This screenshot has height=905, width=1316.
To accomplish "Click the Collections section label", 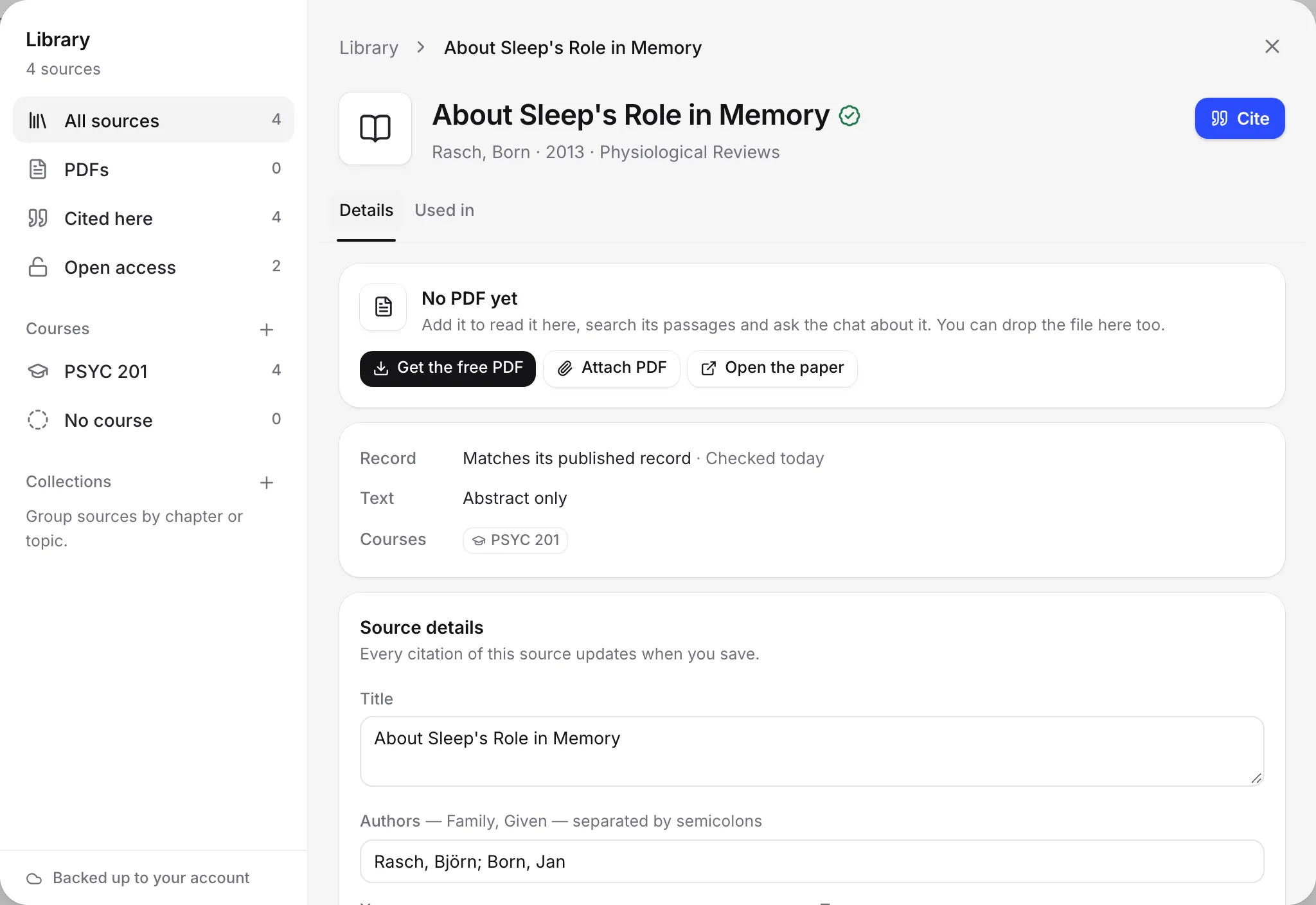I will (69, 481).
